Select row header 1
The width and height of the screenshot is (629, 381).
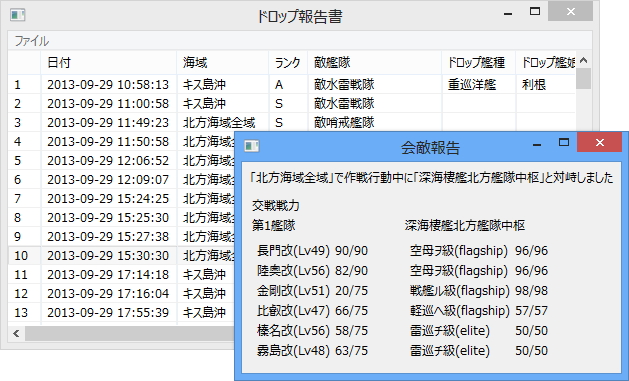(x=24, y=85)
